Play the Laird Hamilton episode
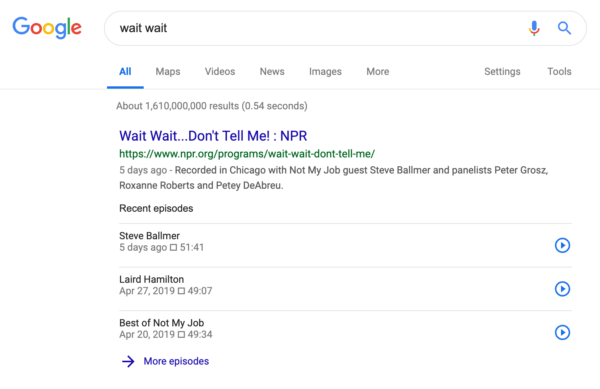The height and width of the screenshot is (389, 600). [x=562, y=289]
